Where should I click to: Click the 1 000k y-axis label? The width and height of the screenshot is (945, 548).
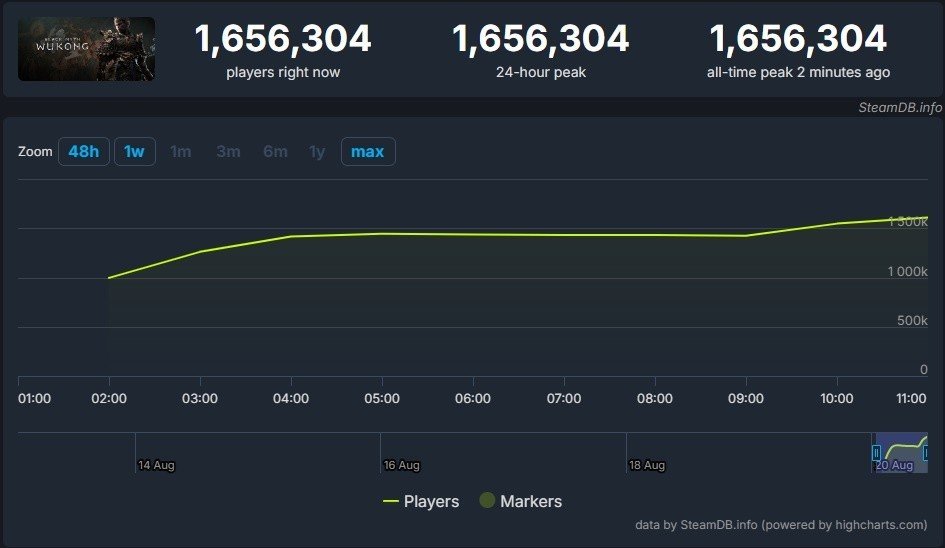click(907, 271)
